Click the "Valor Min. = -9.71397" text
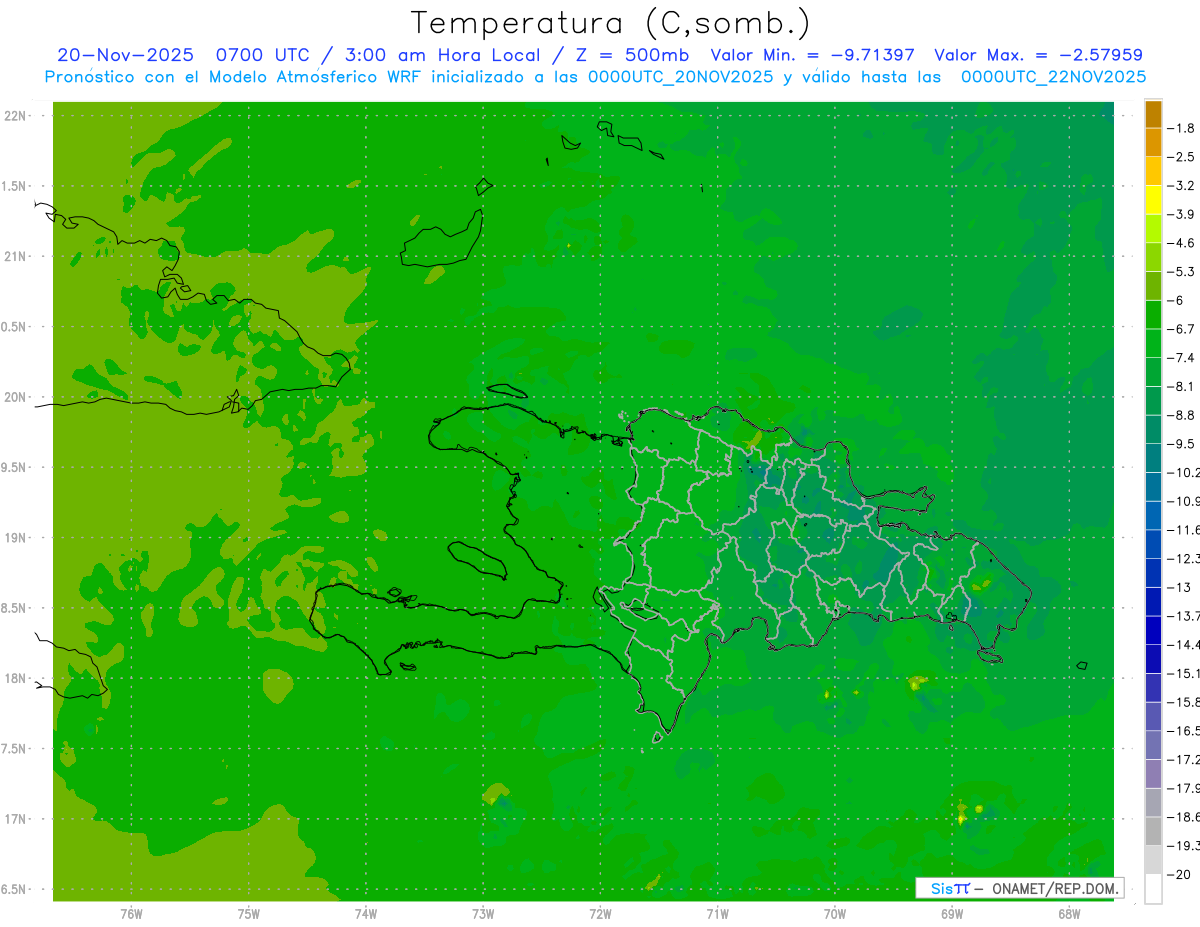This screenshot has width=1200, height=927. coord(813,55)
